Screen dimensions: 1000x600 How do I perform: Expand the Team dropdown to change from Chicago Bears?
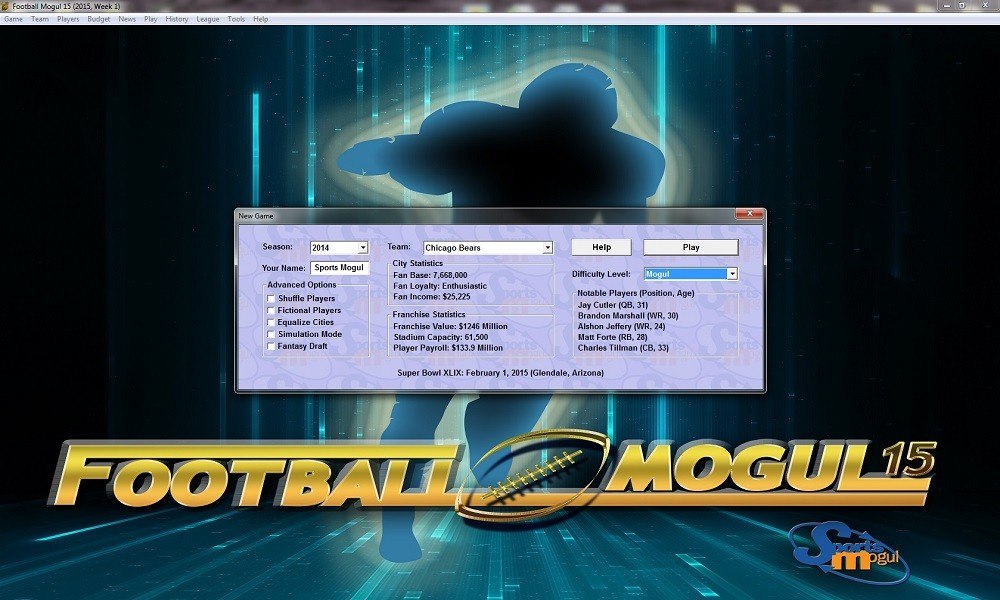pyautogui.click(x=548, y=247)
